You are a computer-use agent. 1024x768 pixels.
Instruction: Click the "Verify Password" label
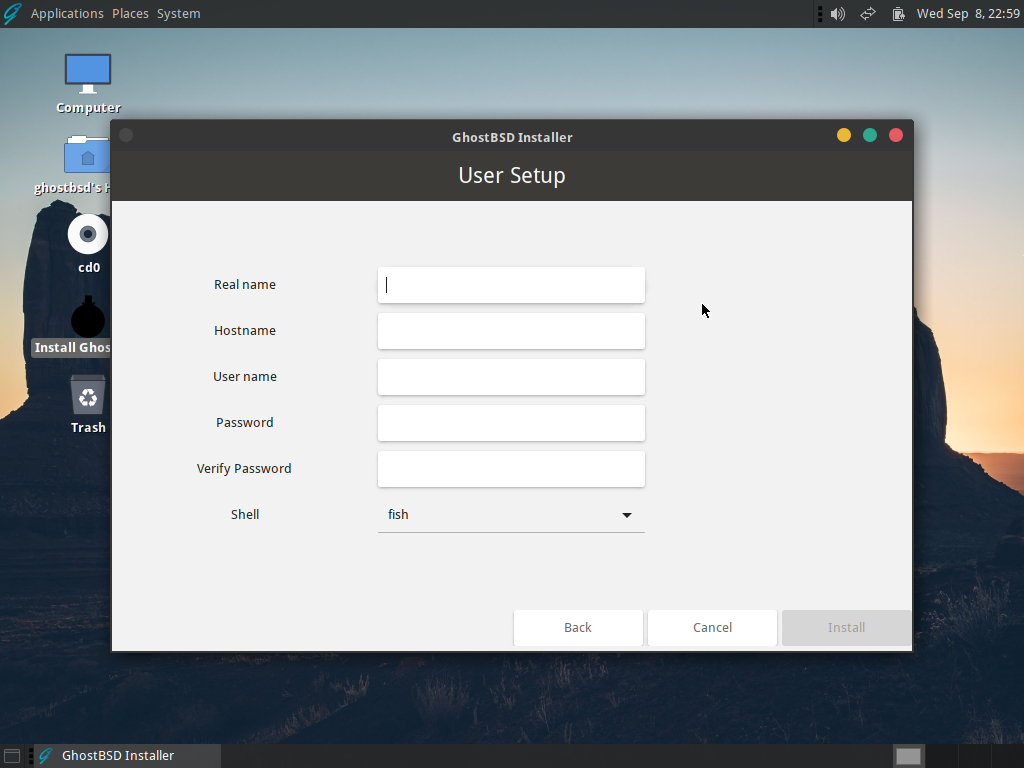pyautogui.click(x=244, y=469)
